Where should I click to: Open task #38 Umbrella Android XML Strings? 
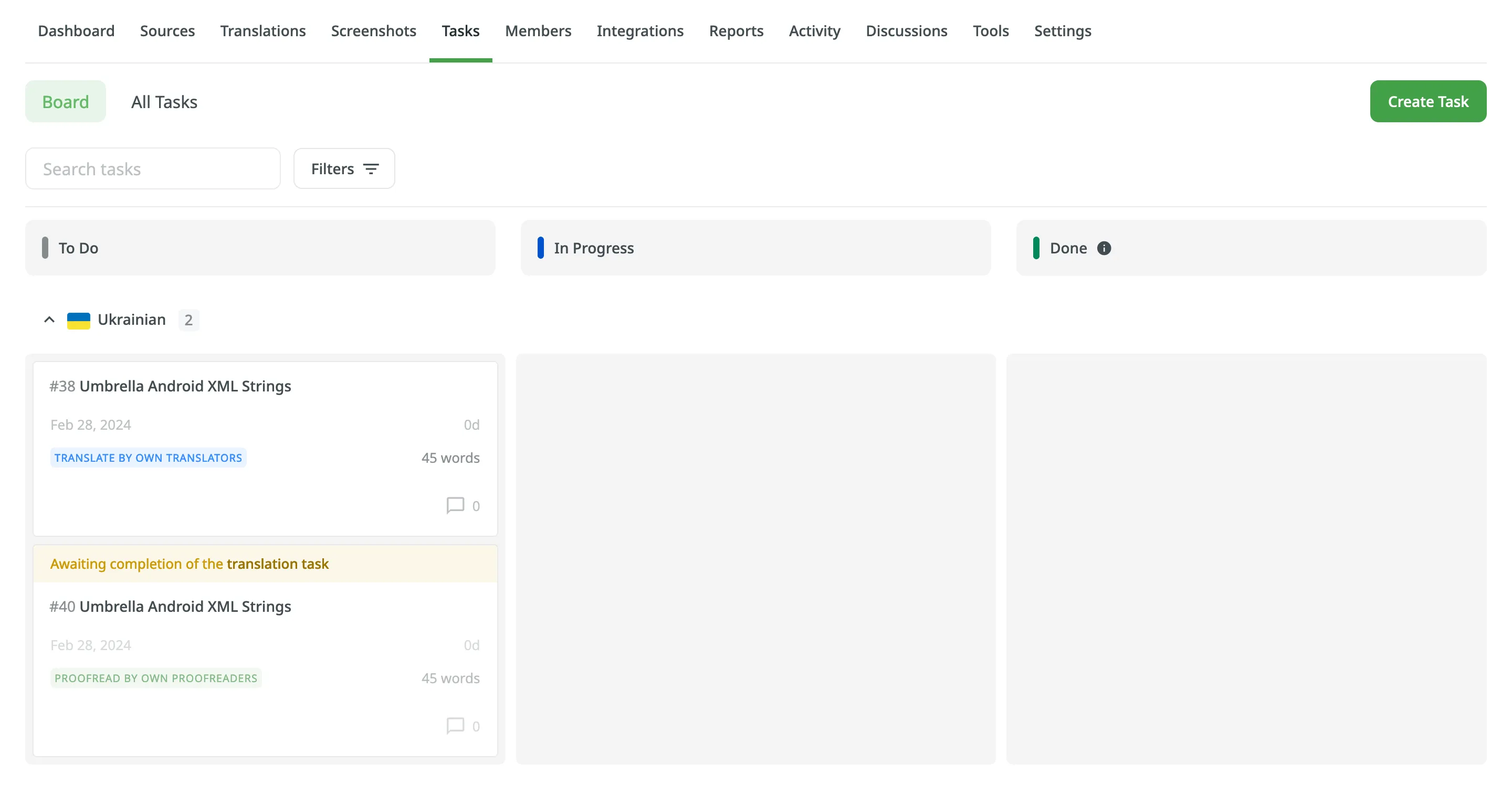pyautogui.click(x=184, y=387)
